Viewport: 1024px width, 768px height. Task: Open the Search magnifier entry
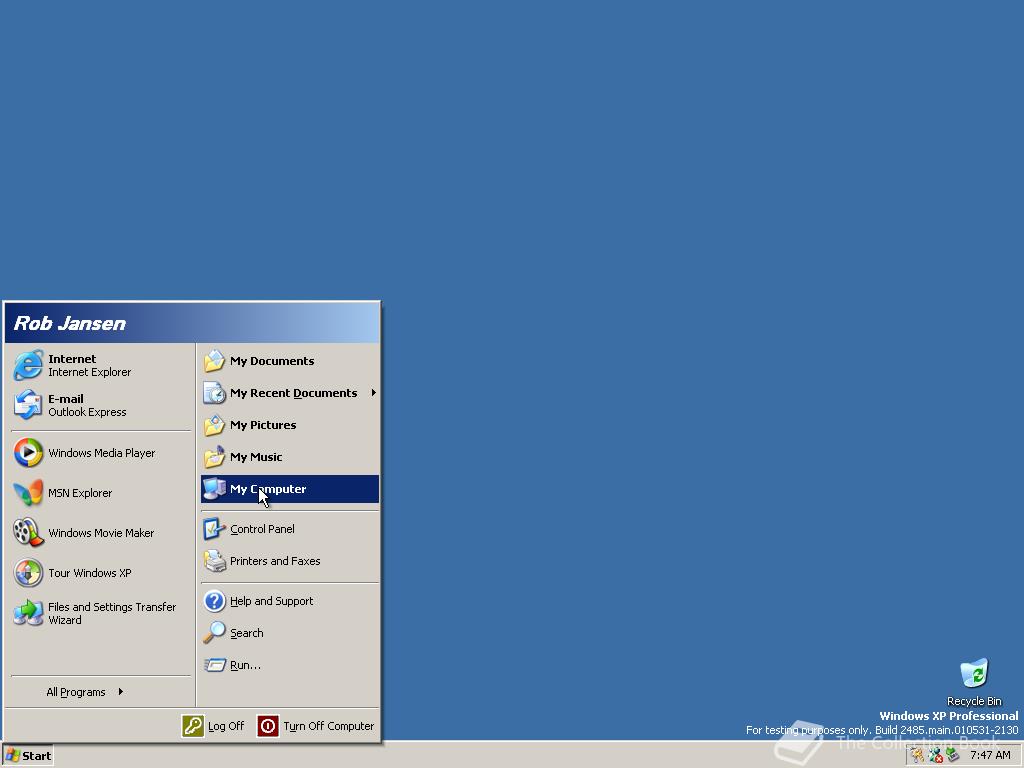[289, 633]
